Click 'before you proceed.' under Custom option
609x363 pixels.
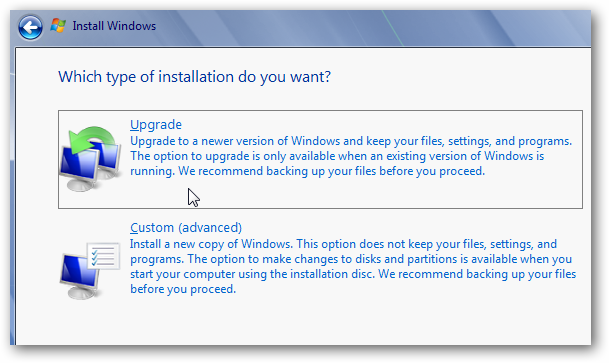point(183,289)
